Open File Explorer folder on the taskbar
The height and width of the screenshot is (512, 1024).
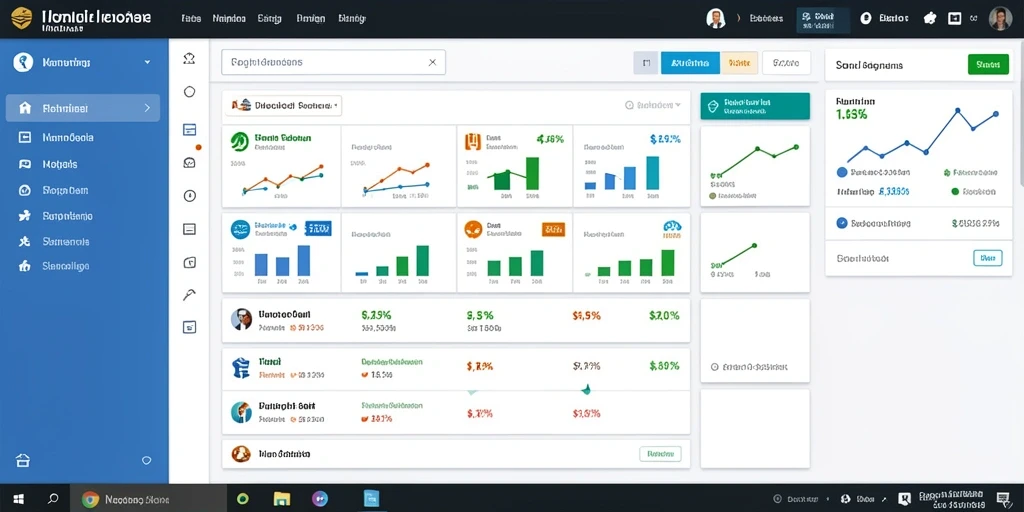pos(281,499)
